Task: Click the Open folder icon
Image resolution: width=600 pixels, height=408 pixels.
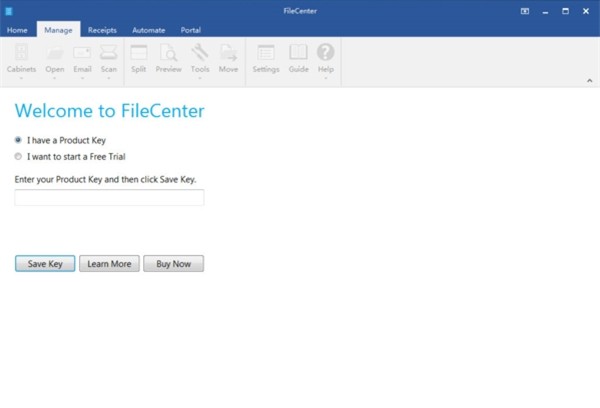Action: [55, 52]
